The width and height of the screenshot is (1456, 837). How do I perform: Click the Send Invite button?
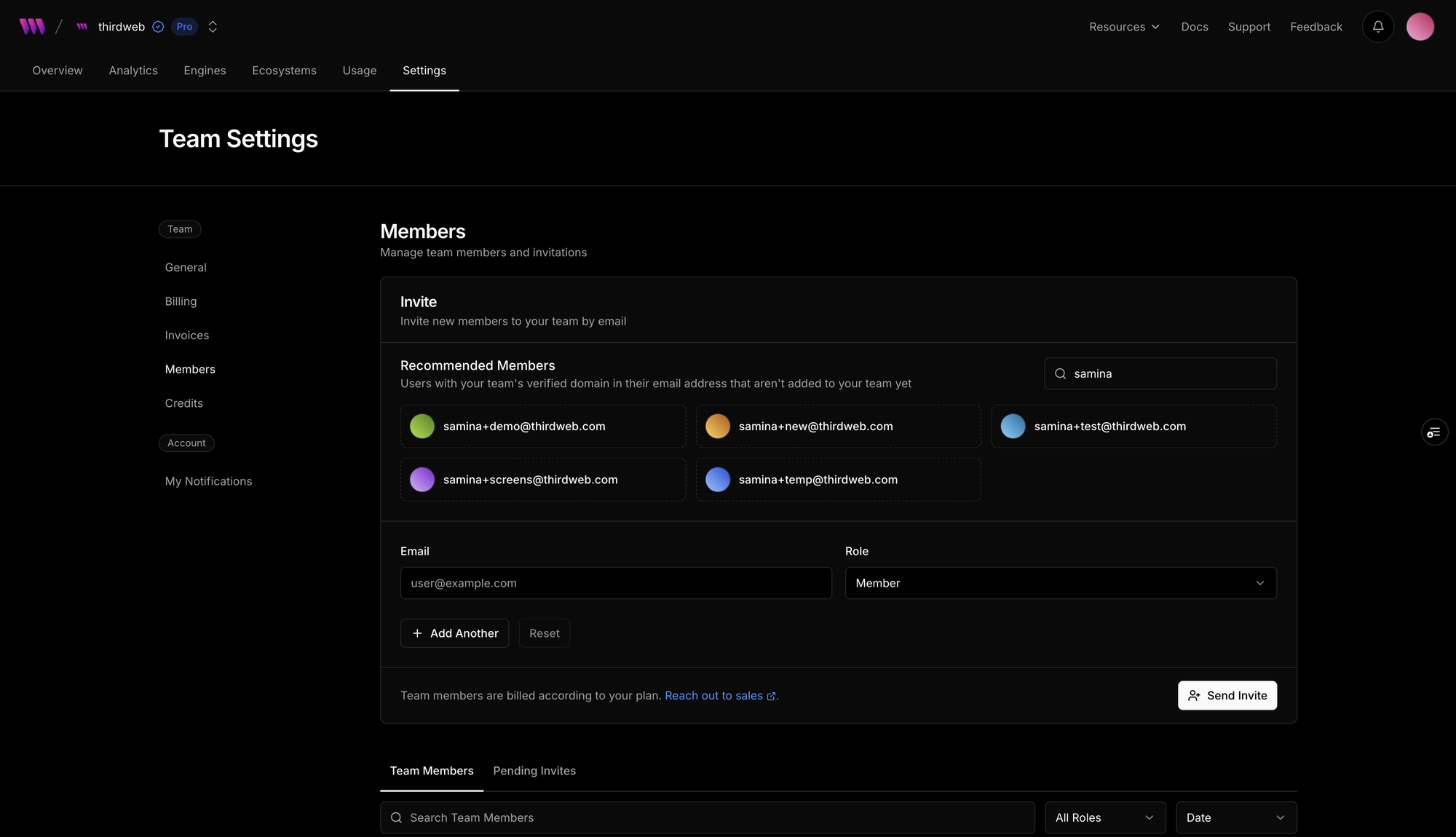(x=1227, y=696)
